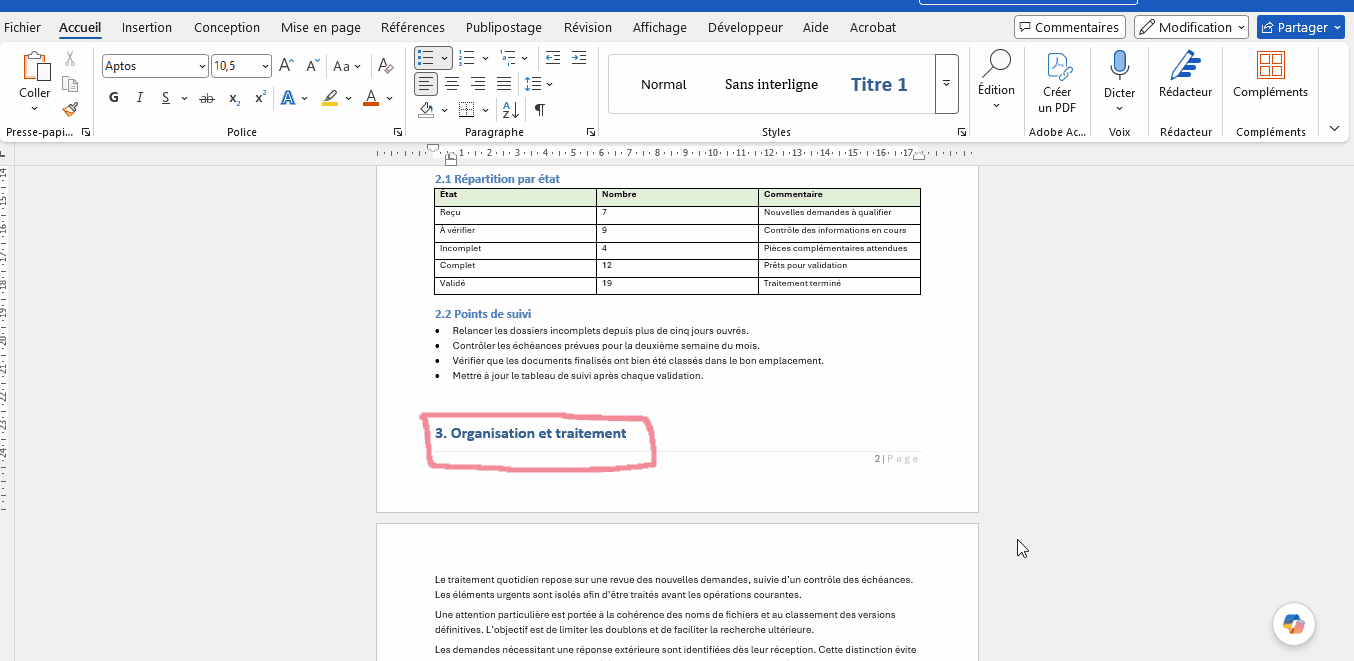Switch to the Conception tab
The width and height of the screenshot is (1354, 661).
click(227, 27)
